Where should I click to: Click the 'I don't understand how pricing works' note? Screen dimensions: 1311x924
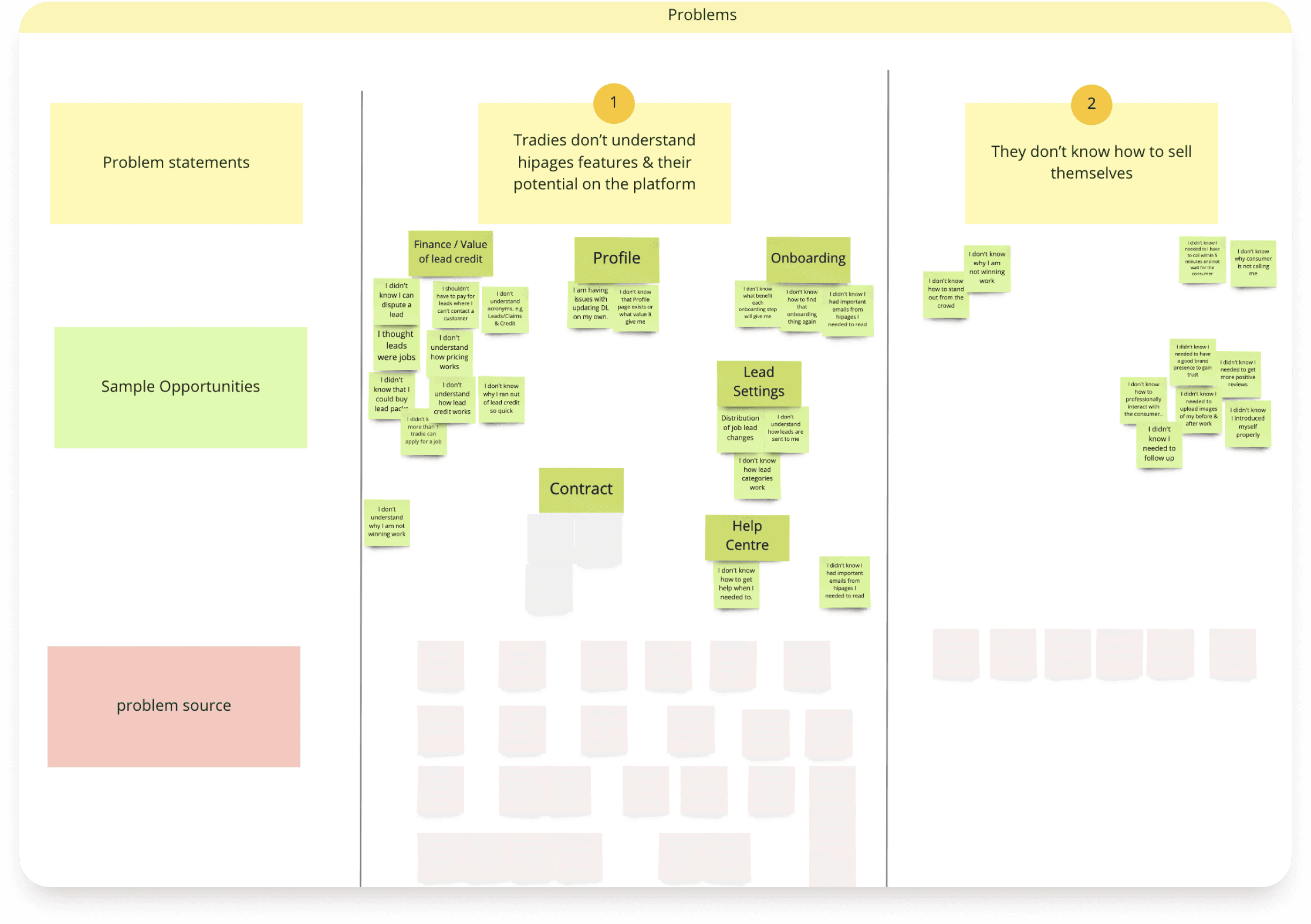coord(449,352)
